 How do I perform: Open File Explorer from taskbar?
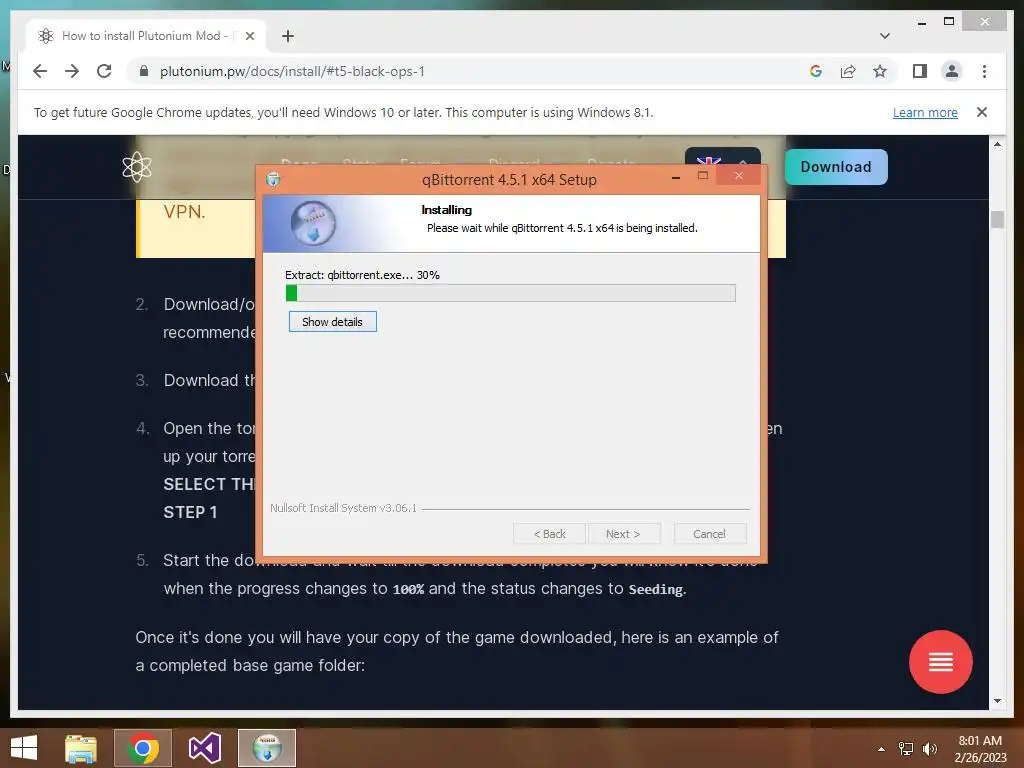81,748
